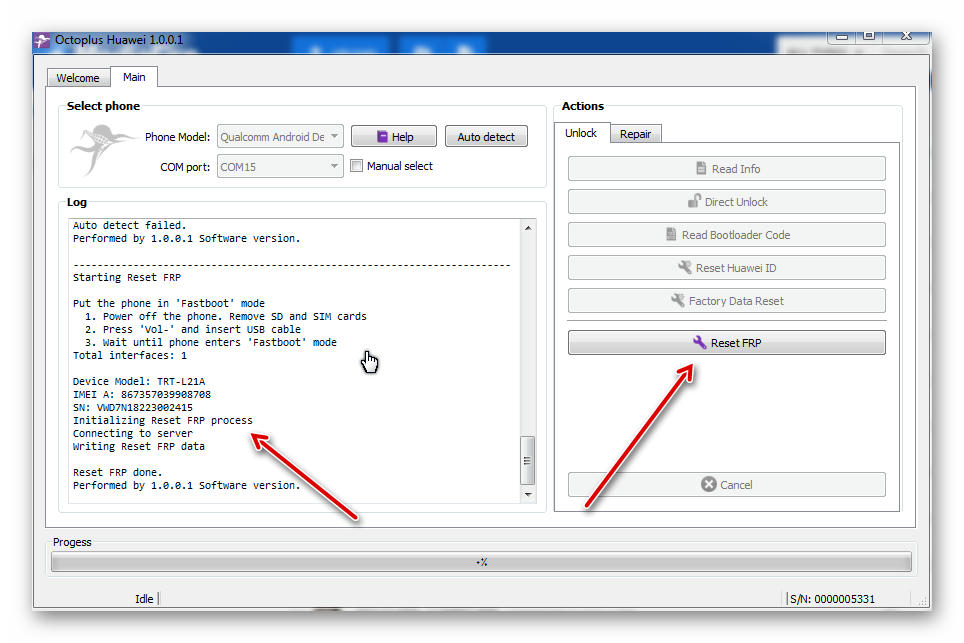Click the Help button
Viewport: 964px width, 643px height.
[x=393, y=136]
